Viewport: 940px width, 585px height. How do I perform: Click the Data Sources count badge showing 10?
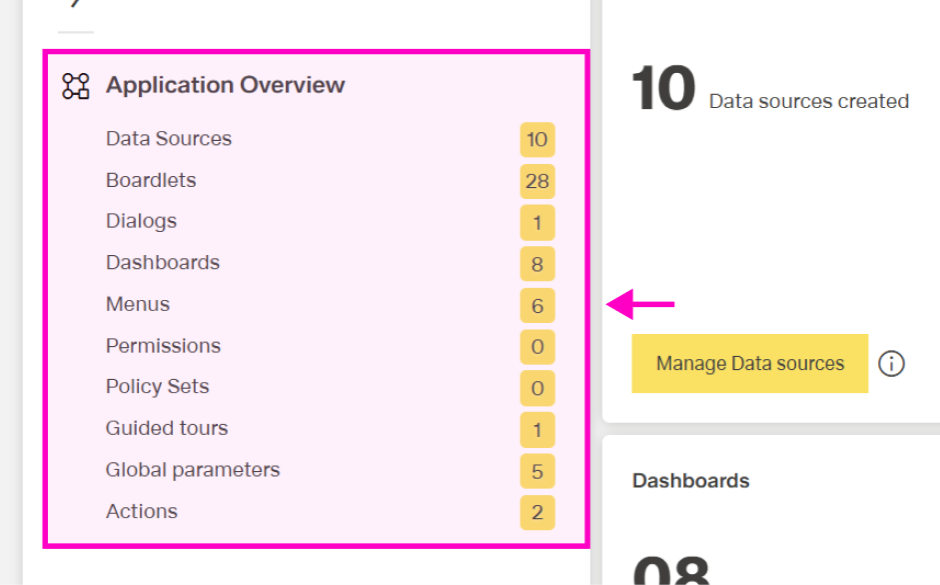pyautogui.click(x=537, y=140)
